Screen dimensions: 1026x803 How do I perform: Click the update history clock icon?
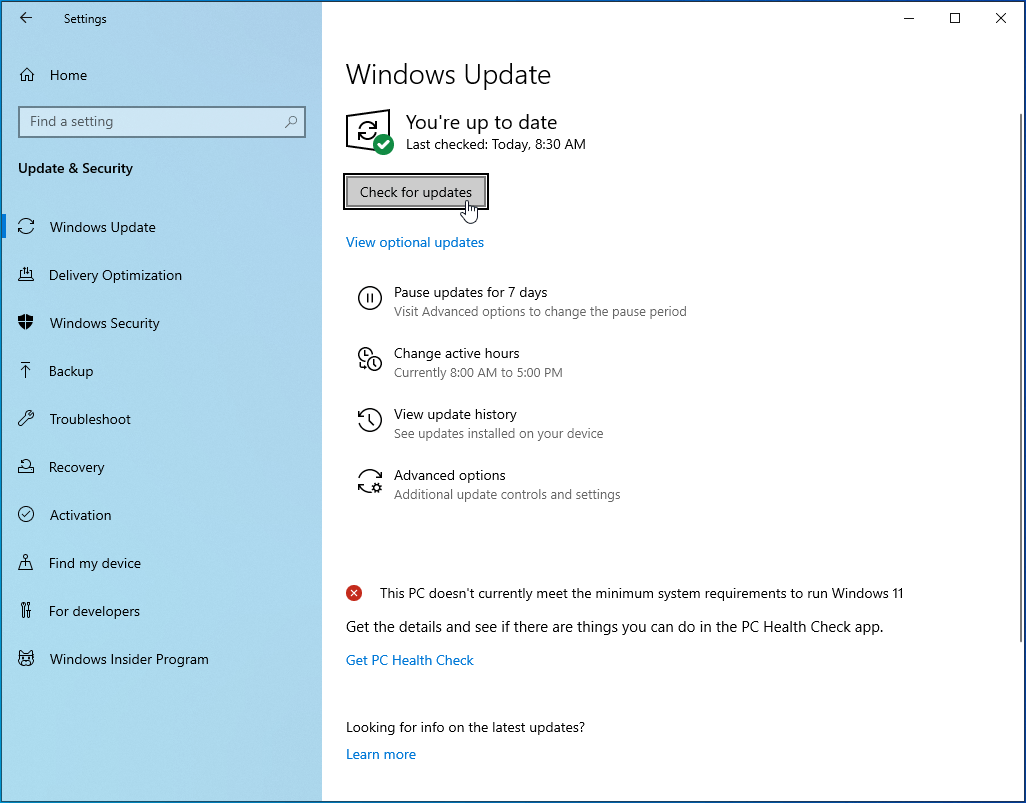370,420
